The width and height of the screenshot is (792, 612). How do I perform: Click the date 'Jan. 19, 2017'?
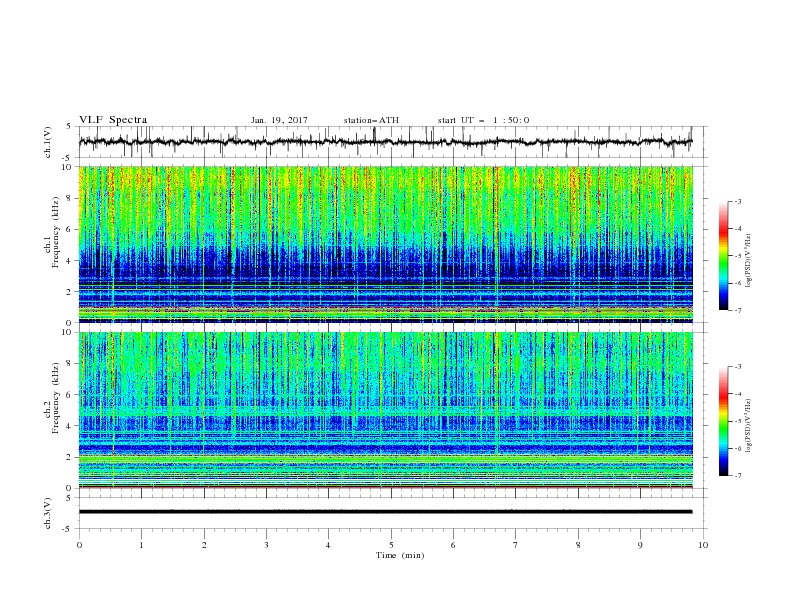coord(279,120)
